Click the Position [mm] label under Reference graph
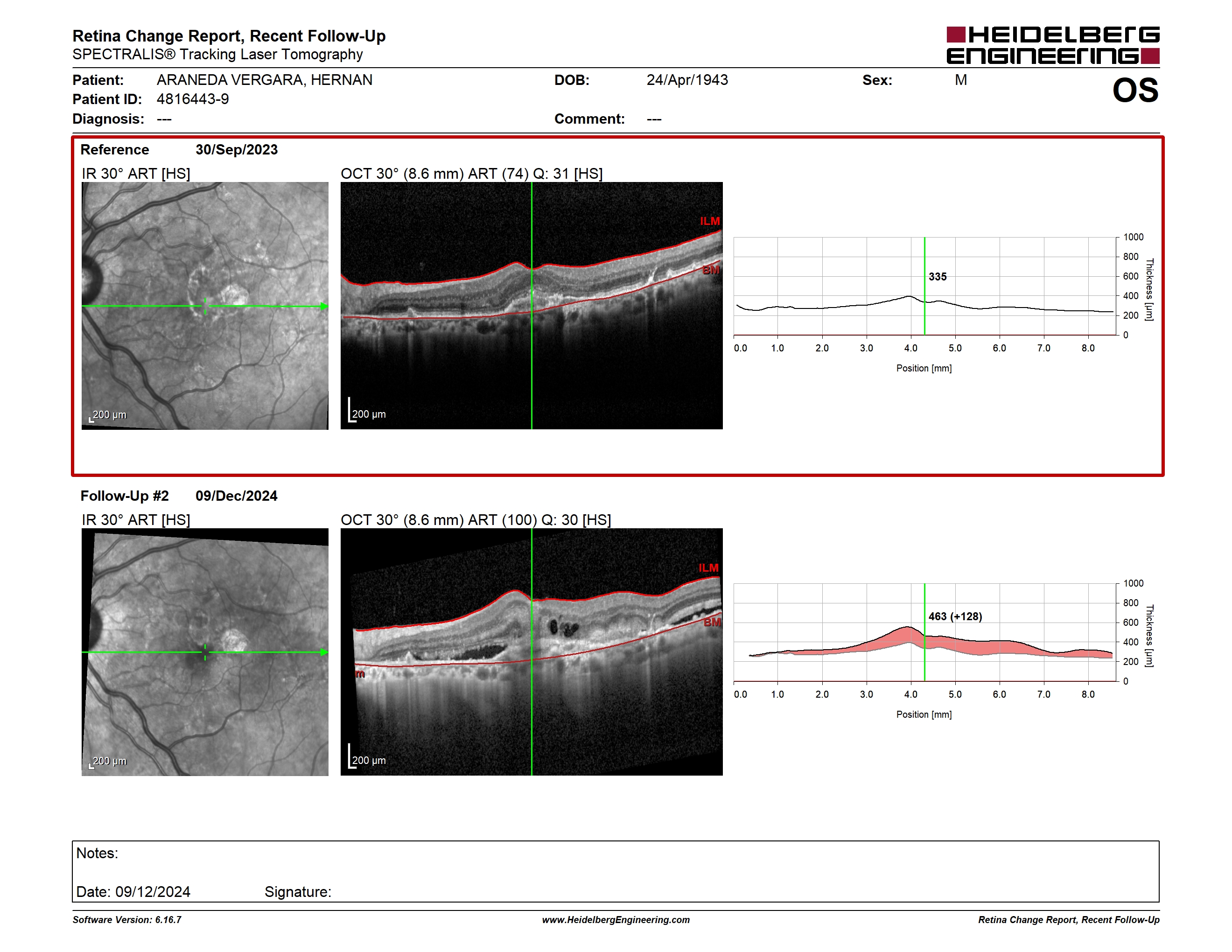The width and height of the screenshot is (1232, 952). (x=924, y=368)
